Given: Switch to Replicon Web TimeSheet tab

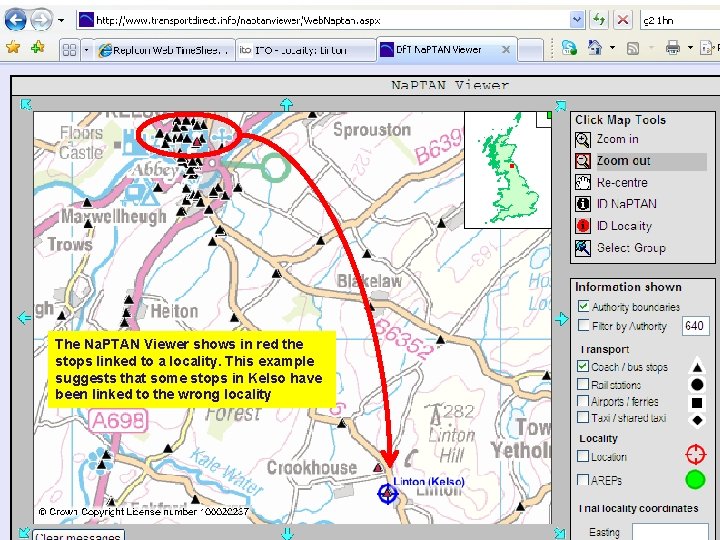Looking at the screenshot, I should (x=165, y=50).
